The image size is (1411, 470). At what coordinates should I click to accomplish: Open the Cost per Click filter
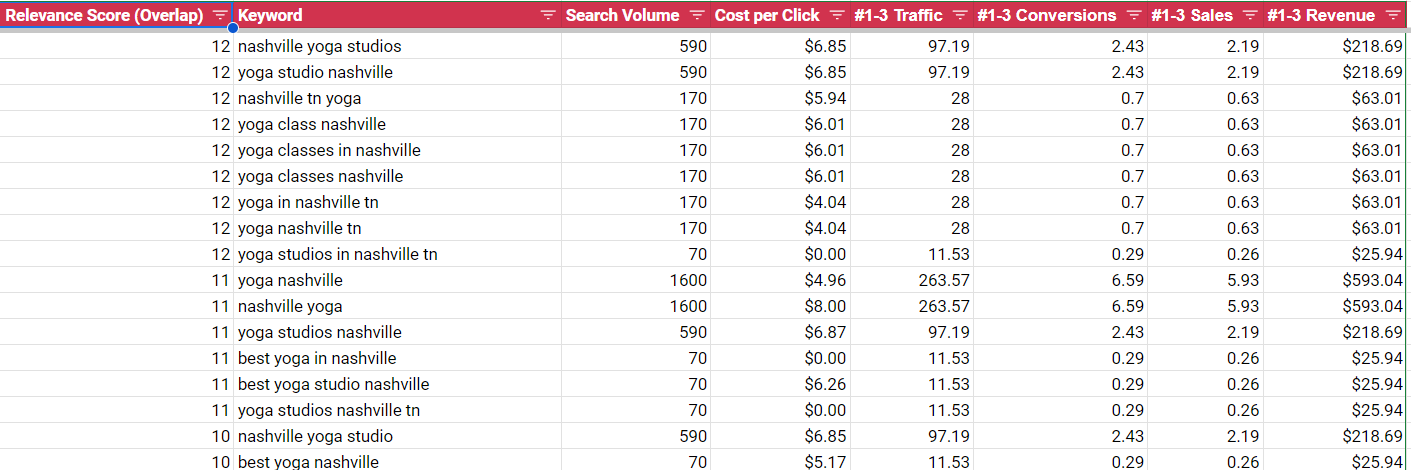(x=837, y=16)
